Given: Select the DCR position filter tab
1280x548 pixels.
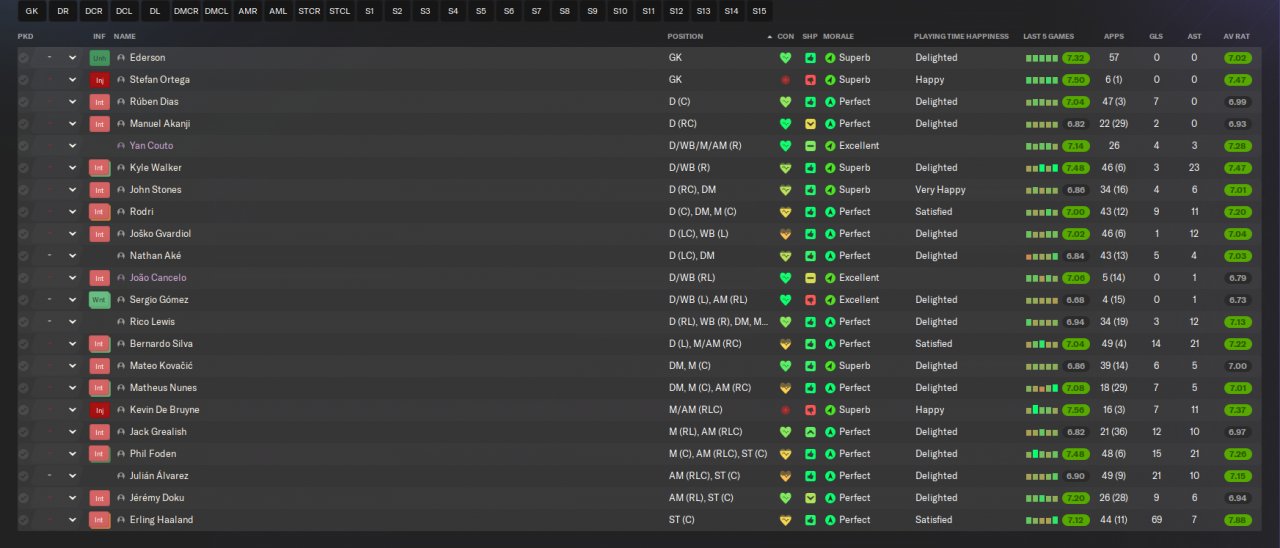Looking at the screenshot, I should point(93,11).
